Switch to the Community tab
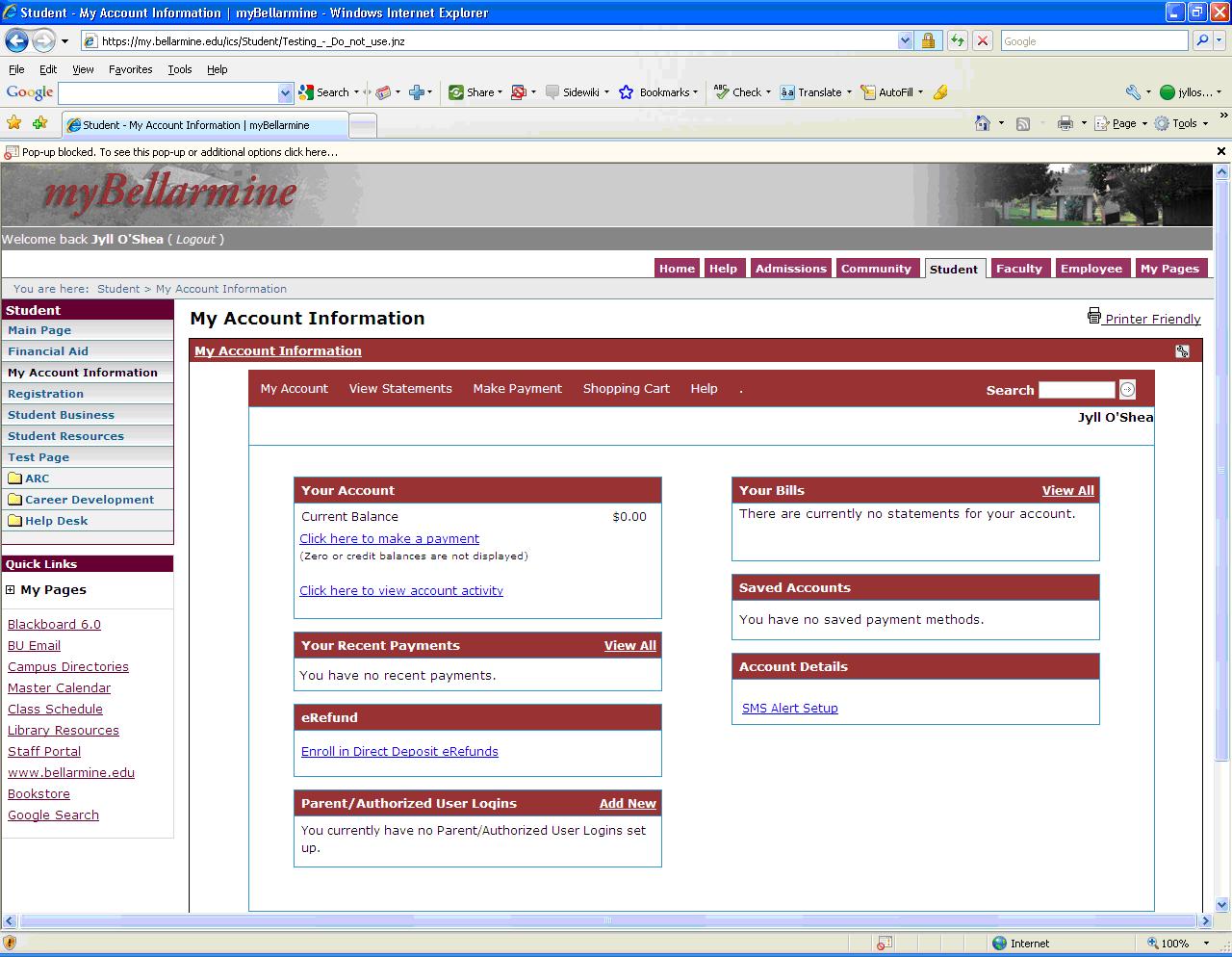Image resolution: width=1232 pixels, height=957 pixels. (876, 269)
